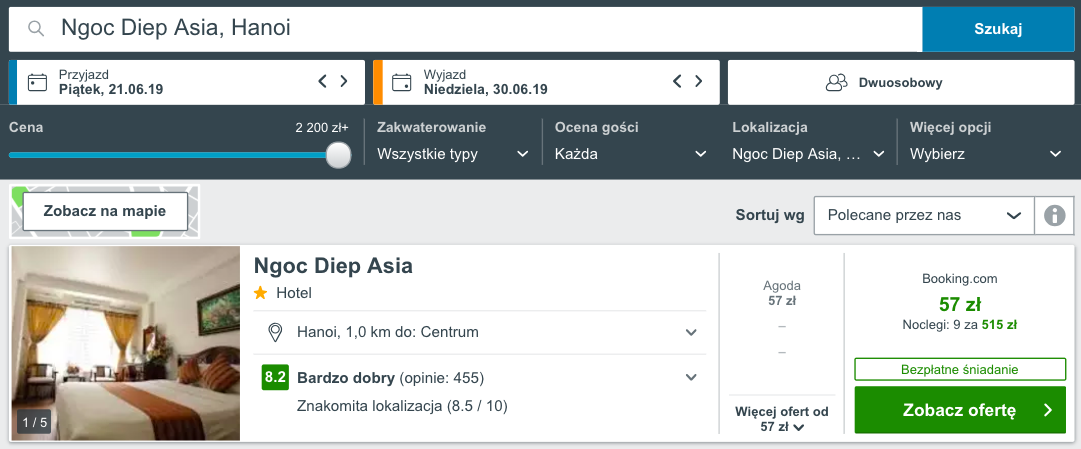Open Lokalizacja dropdown
Image resolution: width=1081 pixels, height=449 pixels.
coord(808,154)
